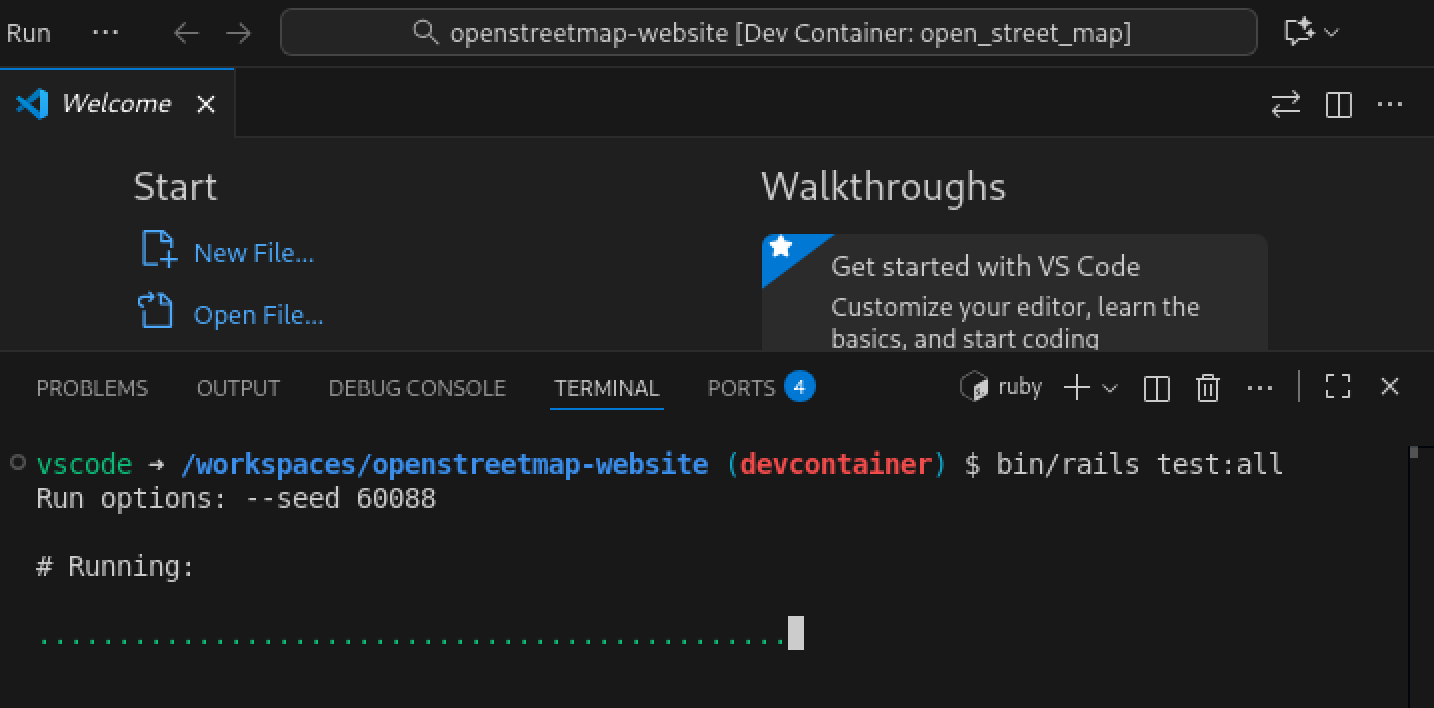Close the bottom terminal panel
This screenshot has width=1434, height=708.
(x=1389, y=387)
